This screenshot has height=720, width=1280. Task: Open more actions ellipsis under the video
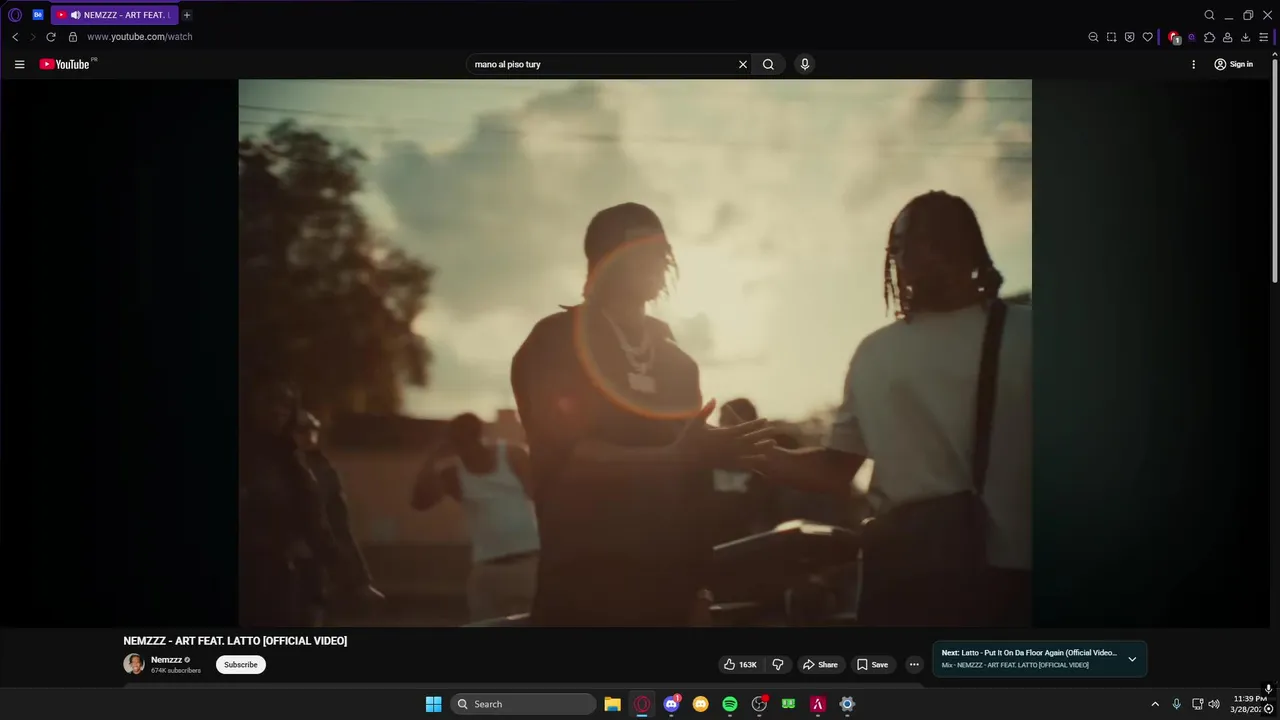(x=913, y=664)
